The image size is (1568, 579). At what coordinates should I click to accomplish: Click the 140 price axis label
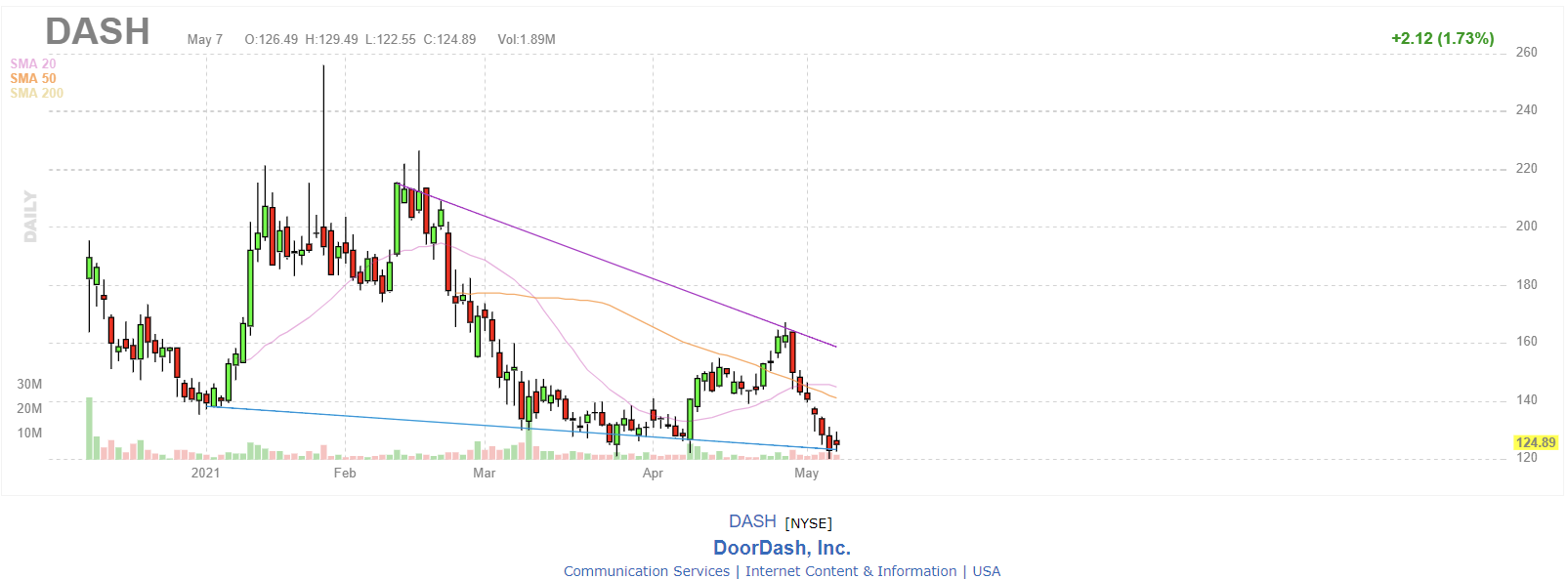1526,400
